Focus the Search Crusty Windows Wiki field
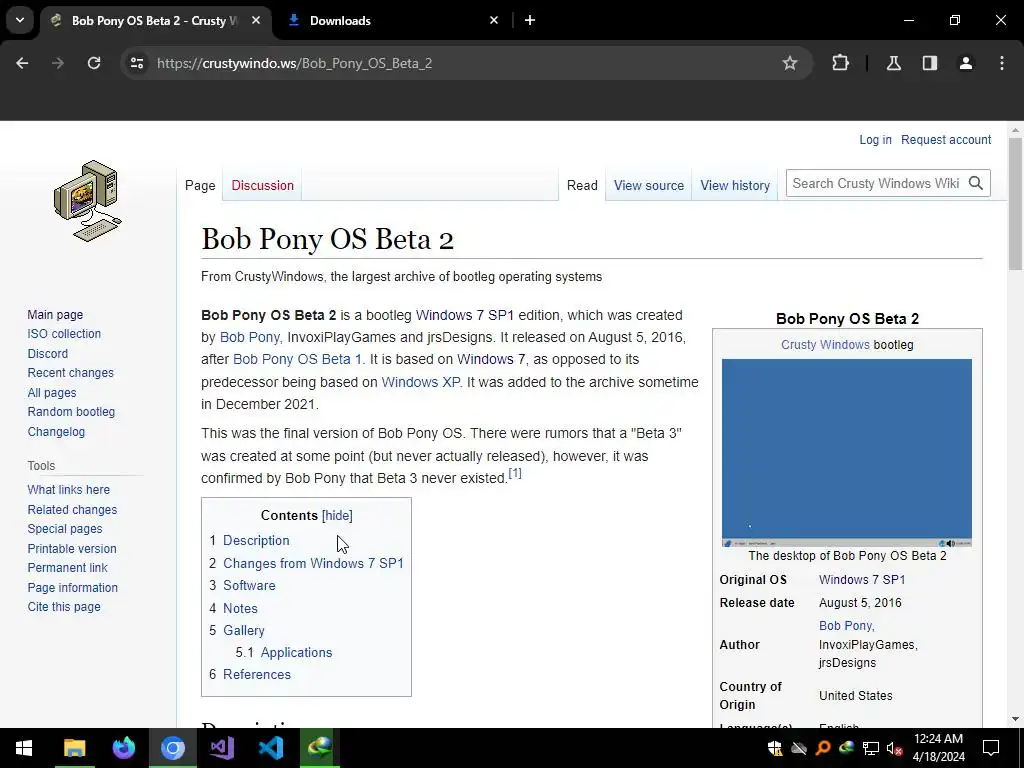Image resolution: width=1024 pixels, height=768 pixels. pyautogui.click(x=876, y=184)
